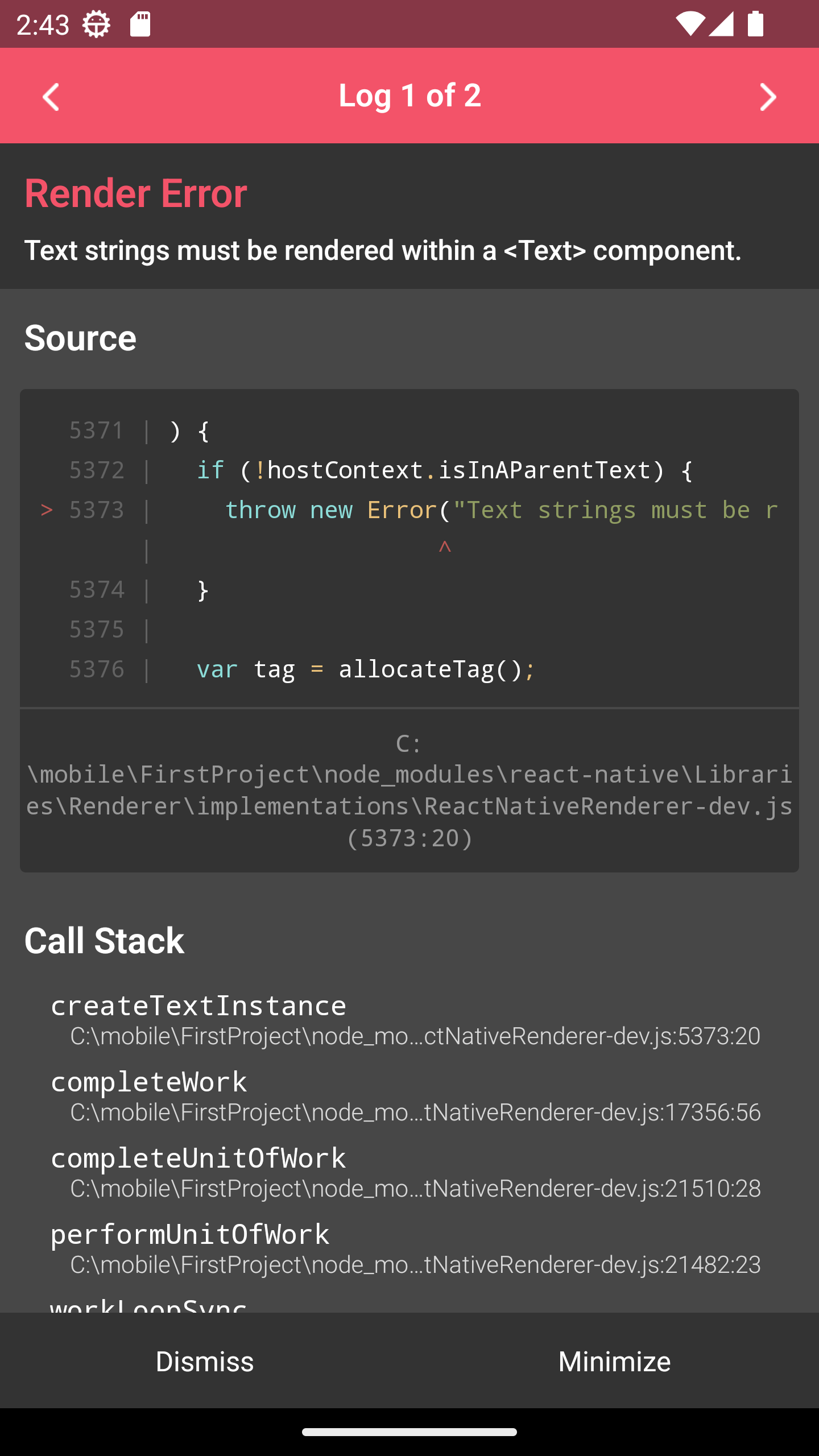Viewport: 819px width, 1456px height.
Task: Tap the Wi-Fi signal icon
Action: [x=689, y=24]
